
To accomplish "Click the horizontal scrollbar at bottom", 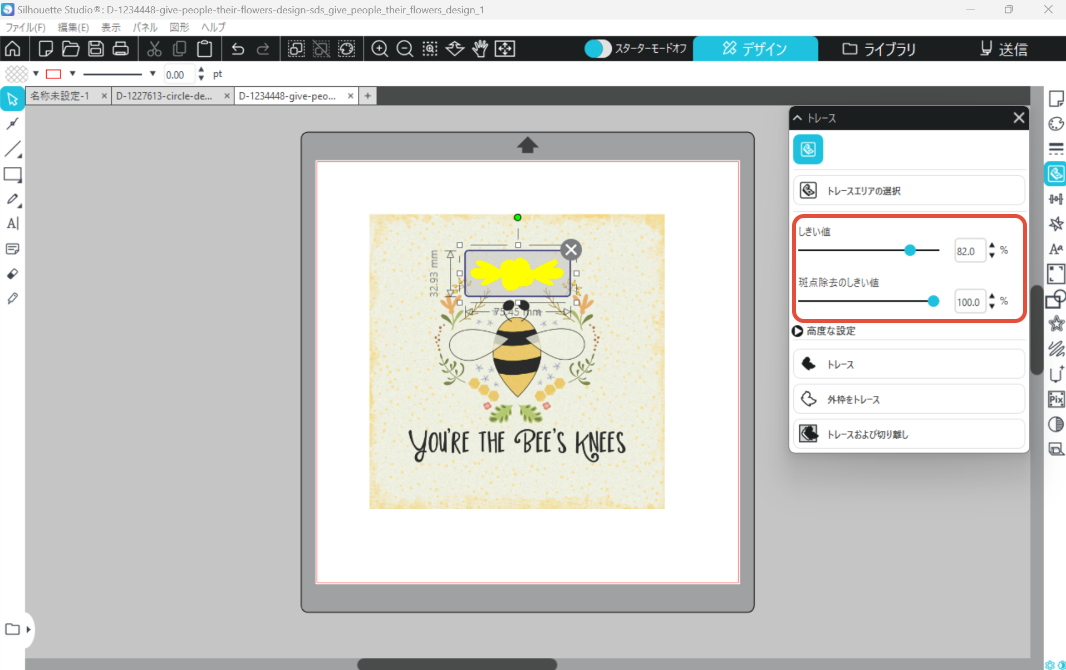I will point(457,664).
